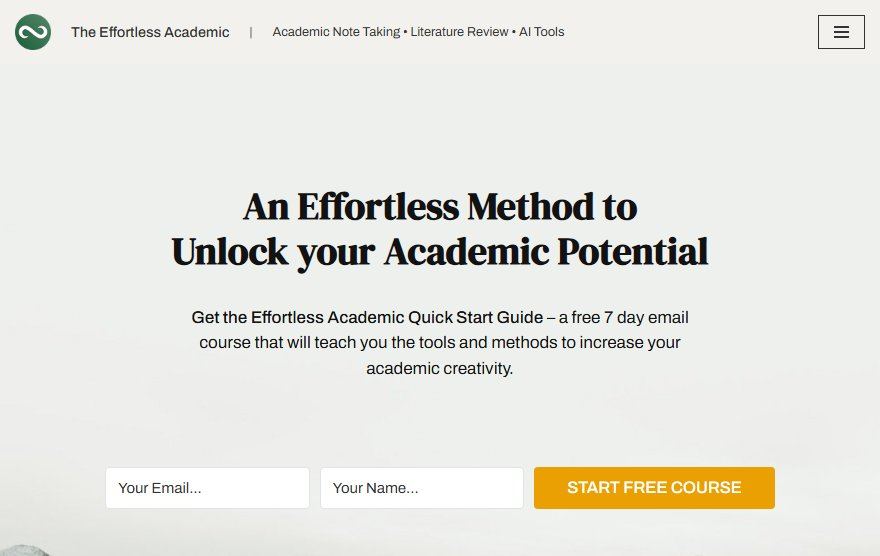This screenshot has height=556, width=880.
Task: Click the "Literature Review" tagline text
Action: (459, 32)
